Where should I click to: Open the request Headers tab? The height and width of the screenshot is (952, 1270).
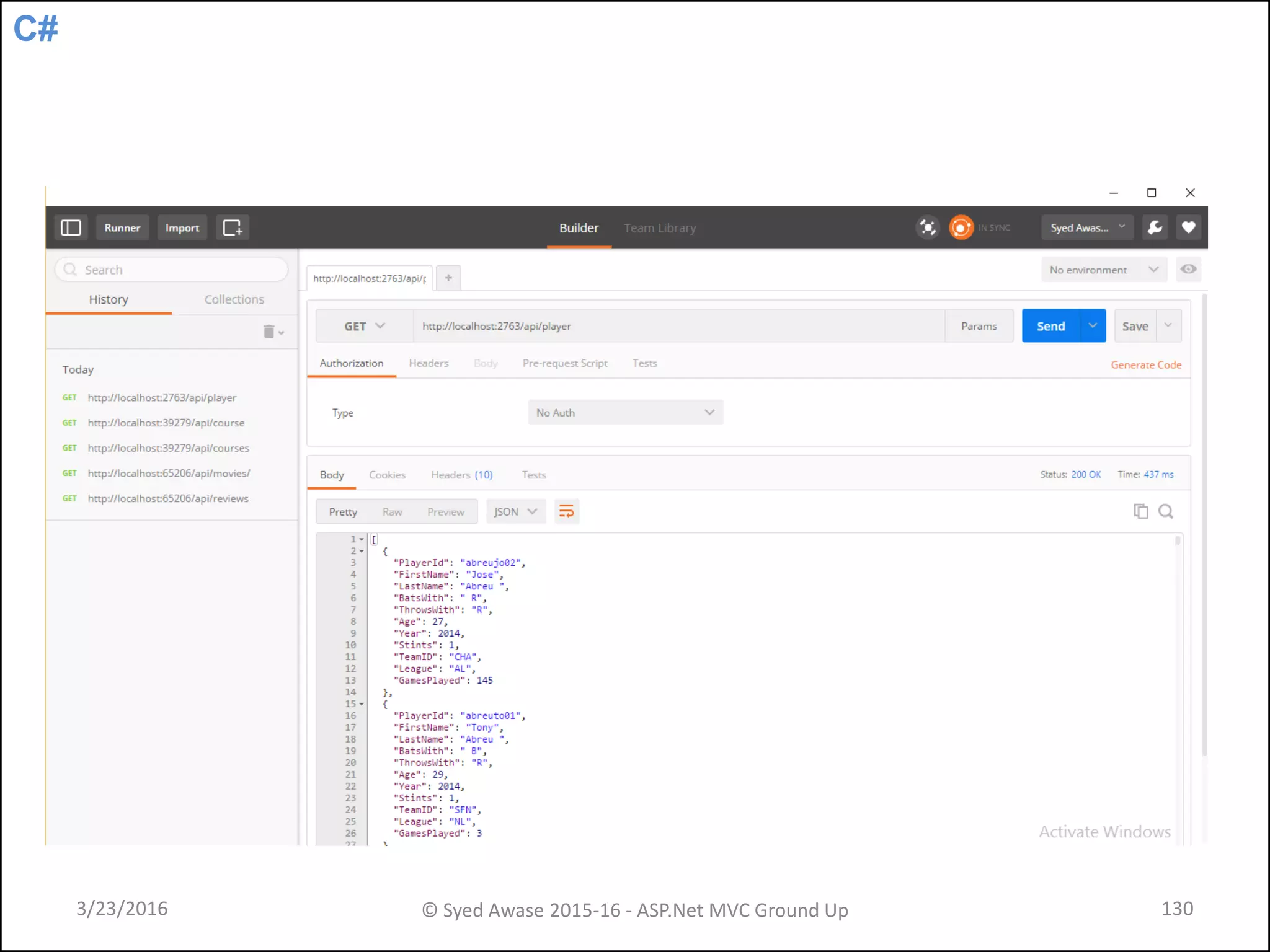coord(429,363)
